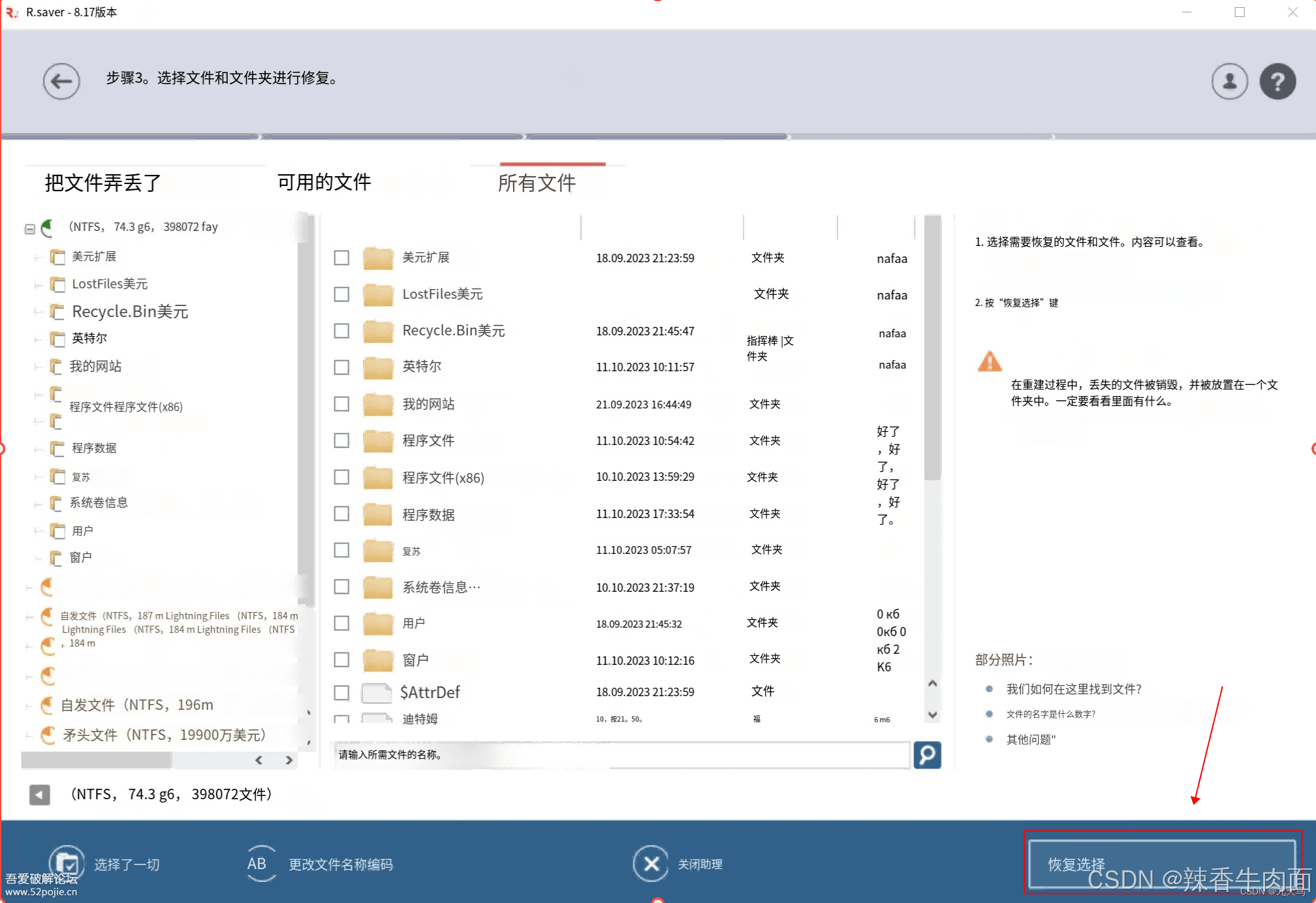Click the 恢复选择 button
This screenshot has height=903, width=1316.
pyautogui.click(x=1162, y=863)
